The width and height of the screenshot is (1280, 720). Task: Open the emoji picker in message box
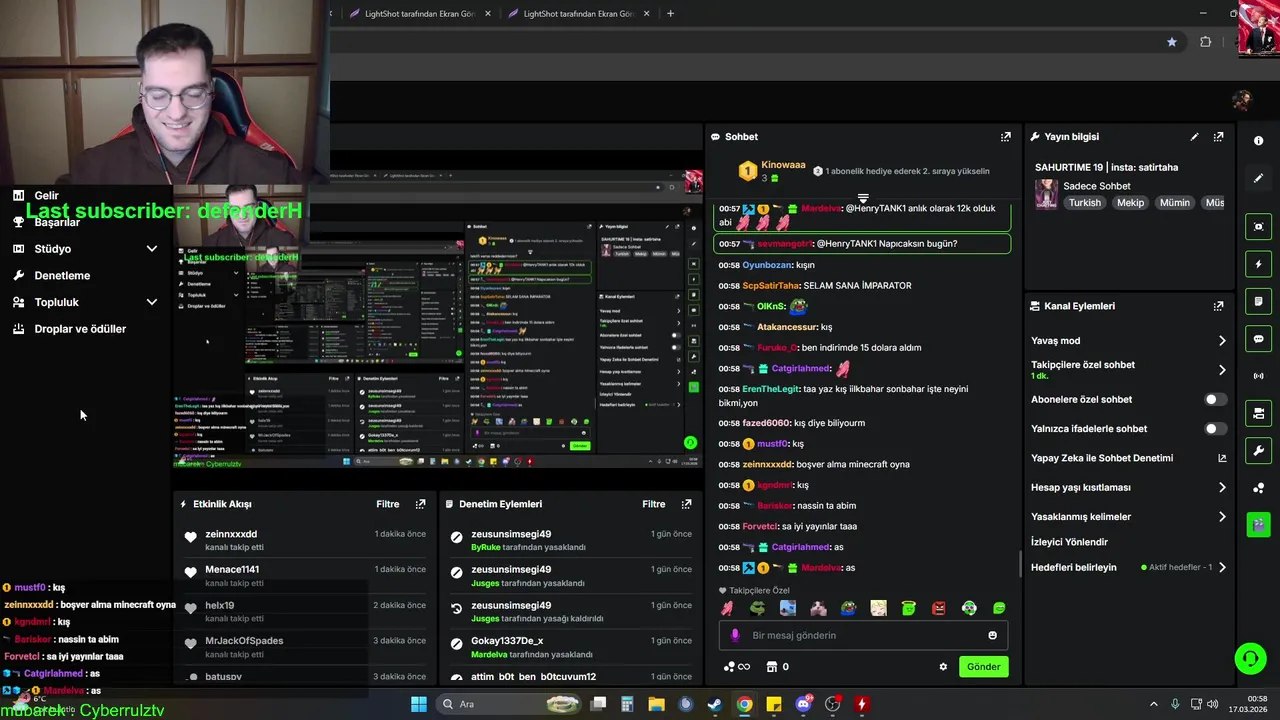point(992,635)
